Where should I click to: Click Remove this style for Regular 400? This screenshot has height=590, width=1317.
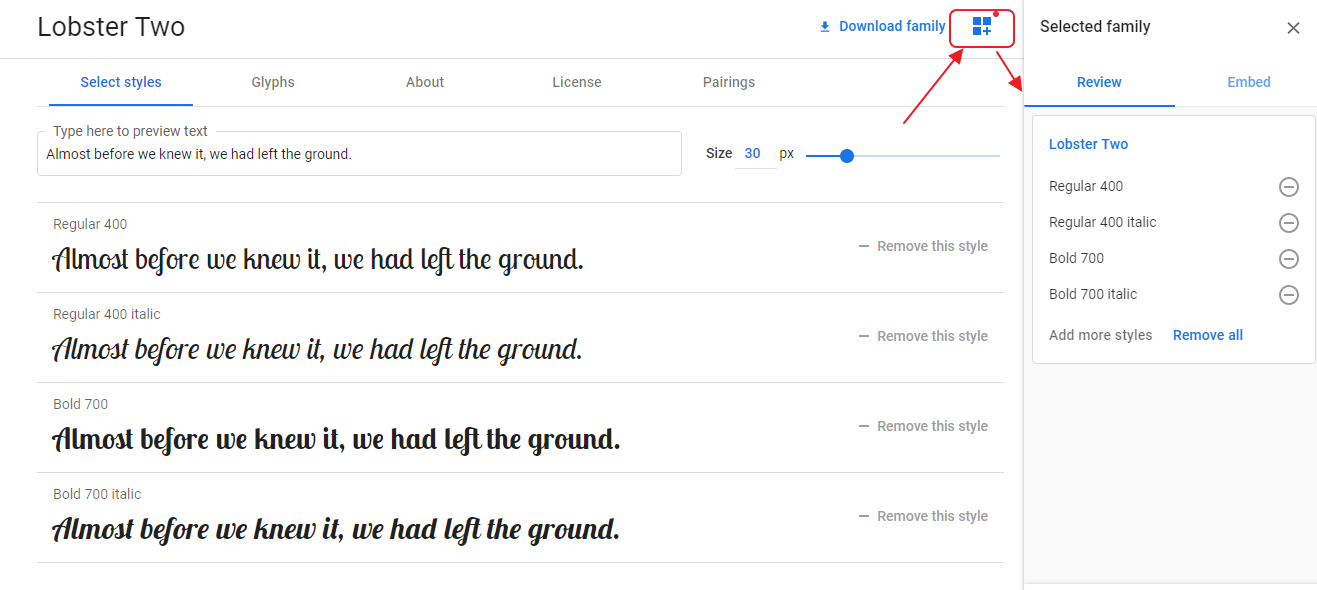923,246
